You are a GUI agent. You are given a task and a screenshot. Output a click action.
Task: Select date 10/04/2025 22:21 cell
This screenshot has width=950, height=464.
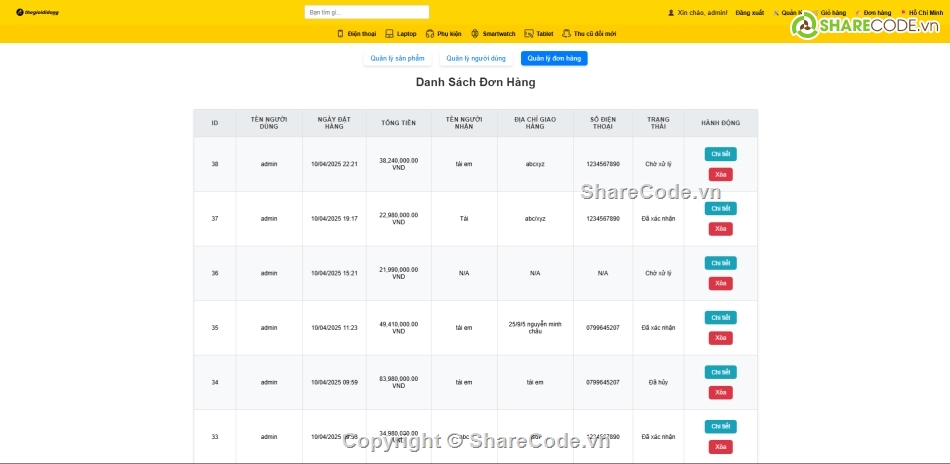click(334, 164)
